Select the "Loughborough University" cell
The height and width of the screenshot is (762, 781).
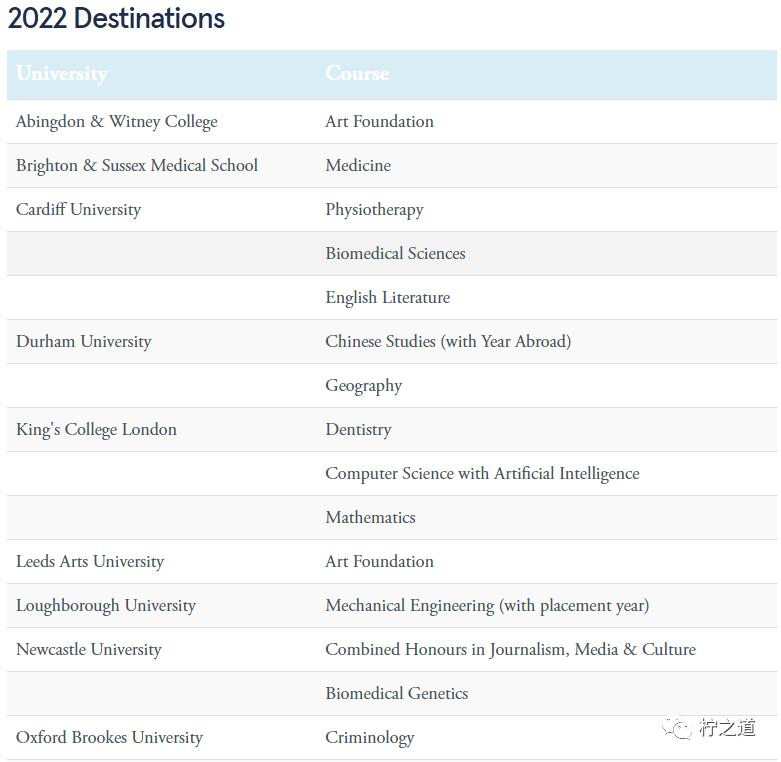pos(106,606)
